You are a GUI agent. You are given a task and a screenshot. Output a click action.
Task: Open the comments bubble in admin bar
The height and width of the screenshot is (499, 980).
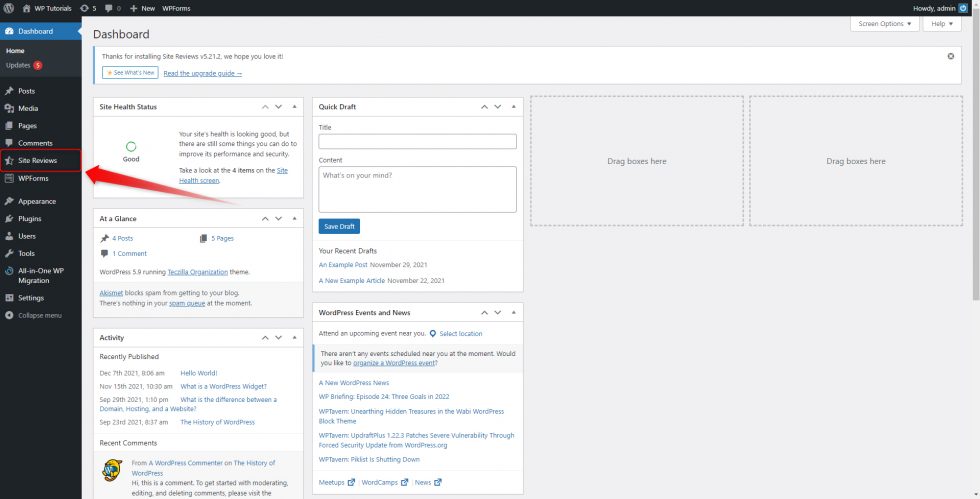click(x=109, y=8)
